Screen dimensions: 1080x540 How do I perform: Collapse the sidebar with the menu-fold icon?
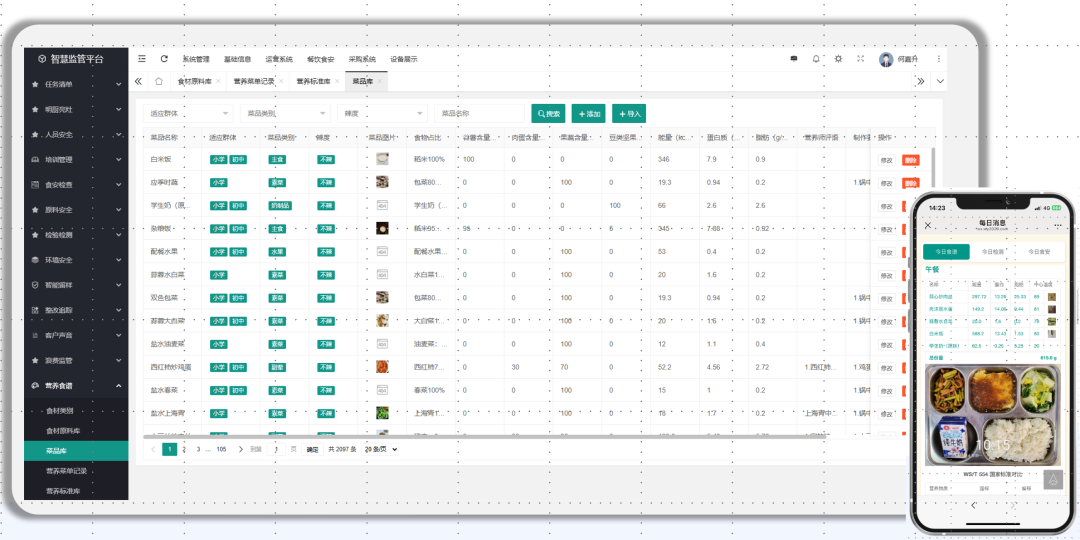click(x=141, y=59)
